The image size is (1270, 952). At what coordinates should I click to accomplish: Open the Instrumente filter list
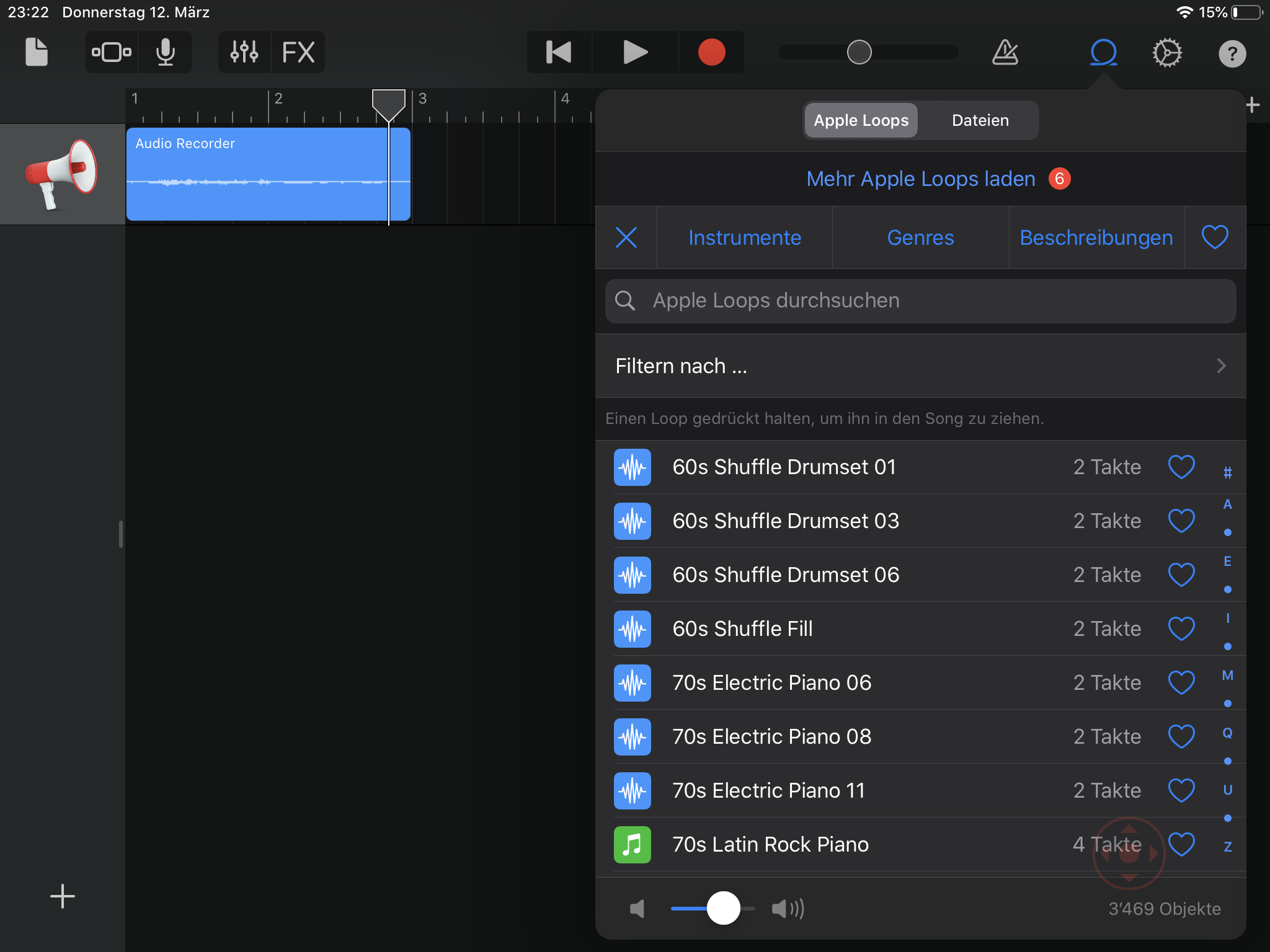click(744, 237)
